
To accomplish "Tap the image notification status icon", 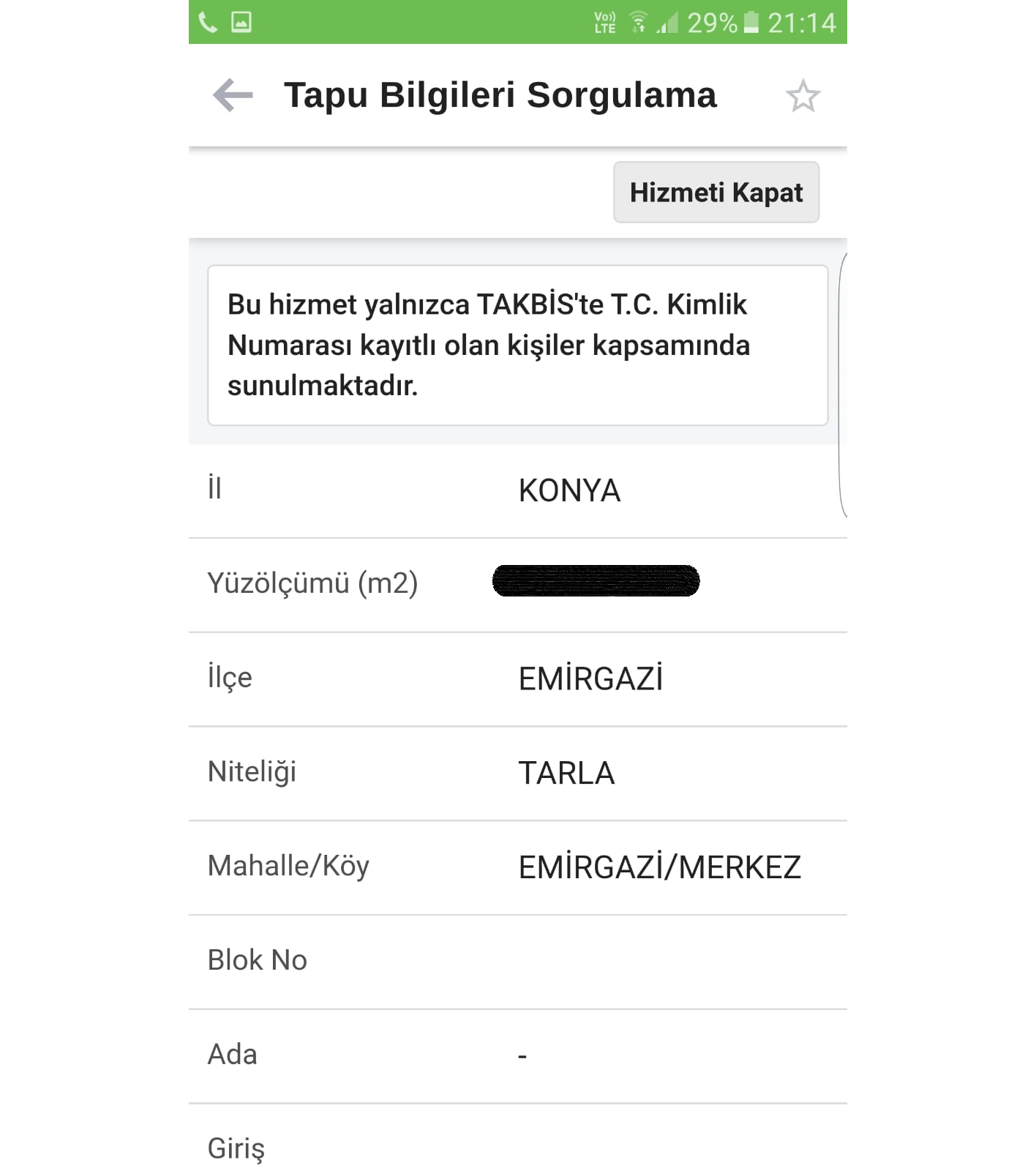I will pos(241,22).
